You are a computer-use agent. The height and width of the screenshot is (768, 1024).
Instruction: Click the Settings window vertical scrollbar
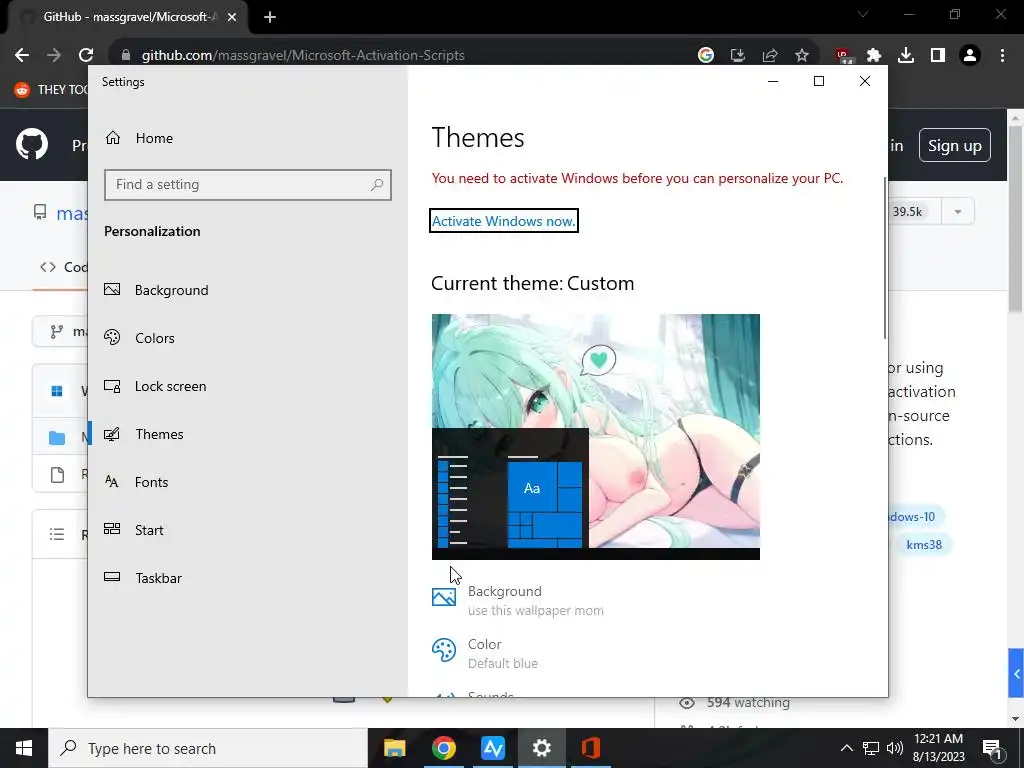885,257
